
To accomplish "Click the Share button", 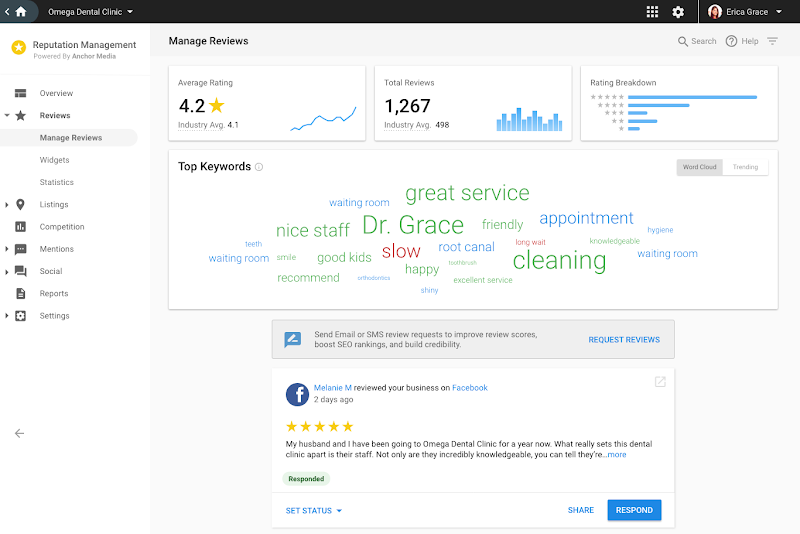I will [x=581, y=510].
